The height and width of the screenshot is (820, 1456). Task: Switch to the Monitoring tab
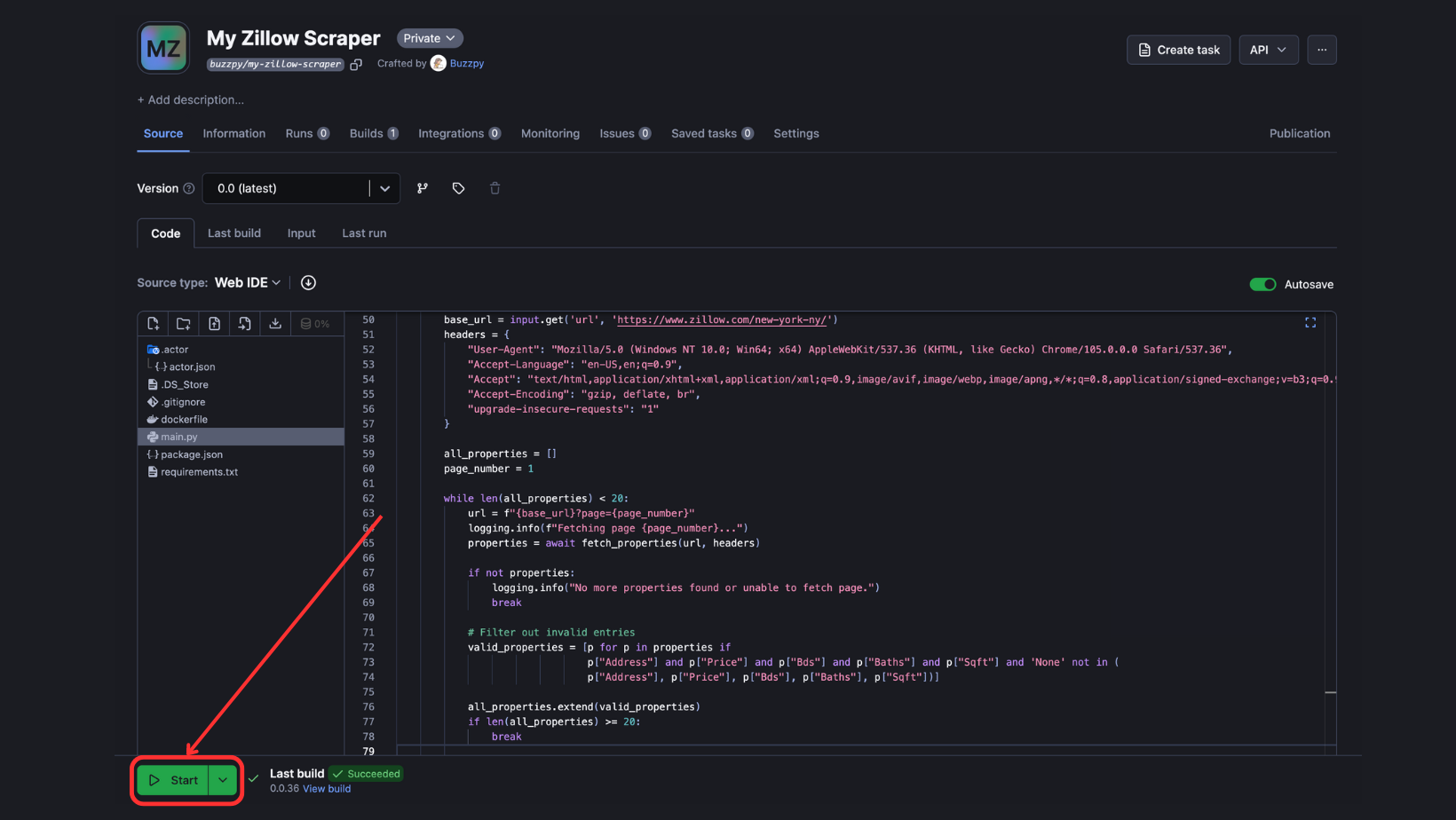pyautogui.click(x=550, y=133)
